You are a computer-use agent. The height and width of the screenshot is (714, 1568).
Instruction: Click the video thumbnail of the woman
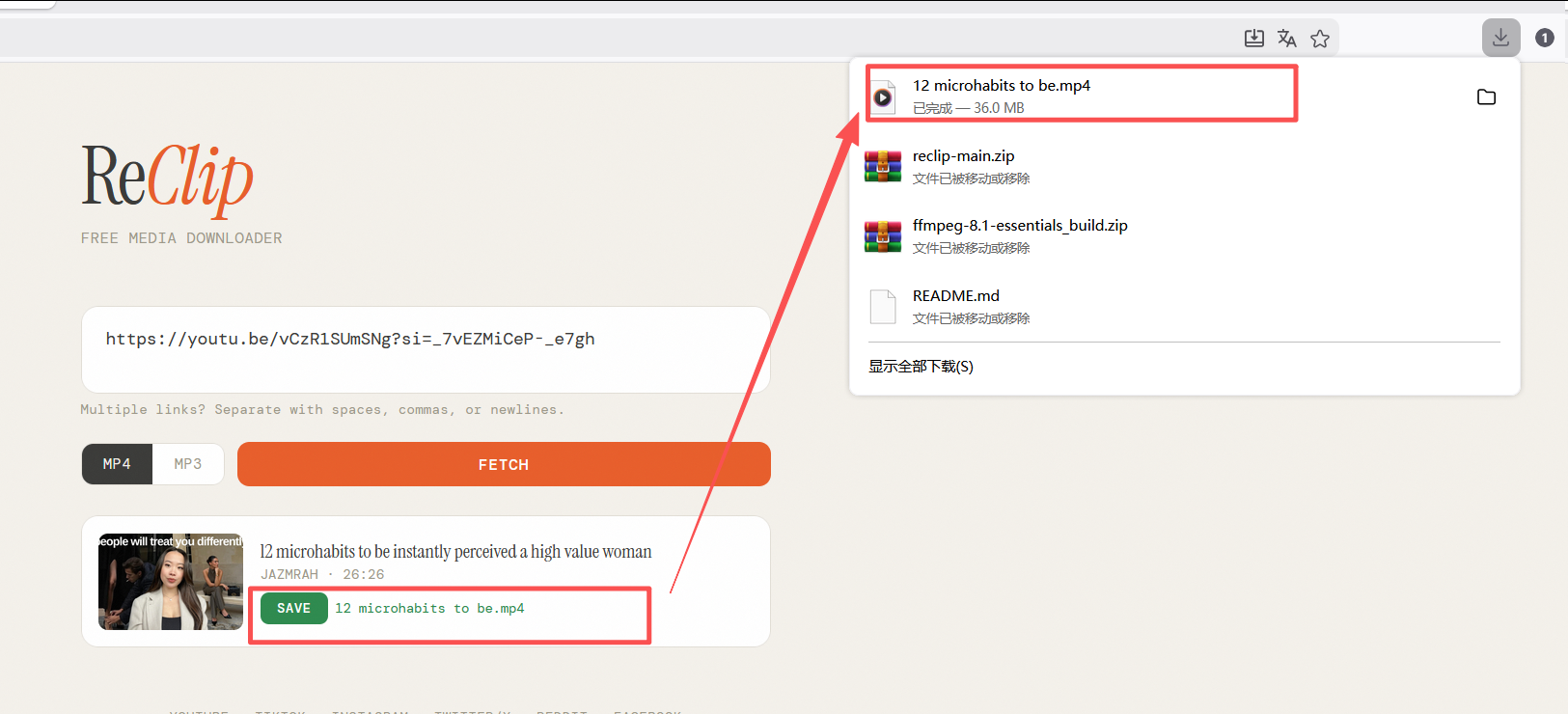click(x=171, y=582)
